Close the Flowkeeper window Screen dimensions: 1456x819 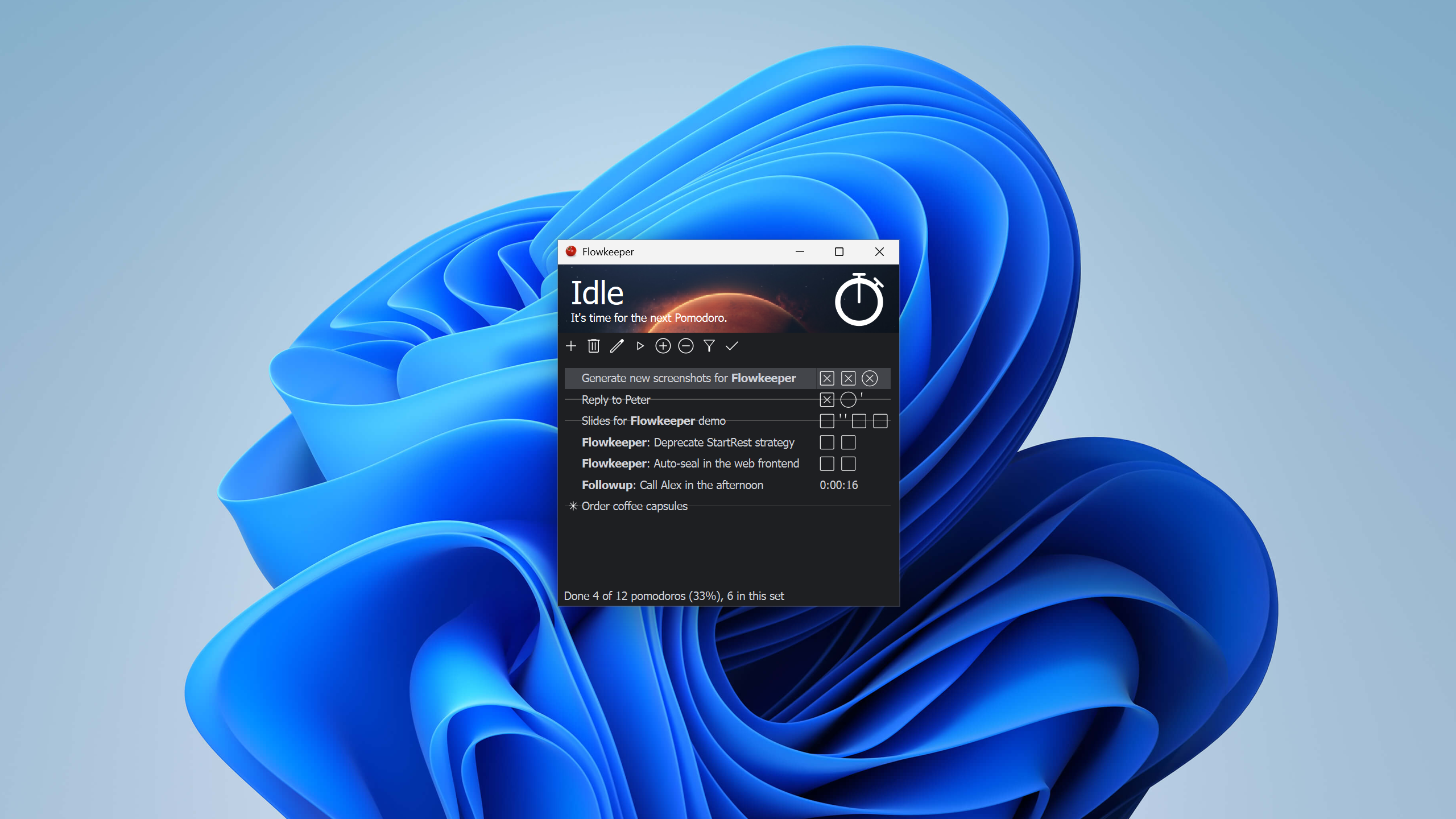tap(879, 251)
